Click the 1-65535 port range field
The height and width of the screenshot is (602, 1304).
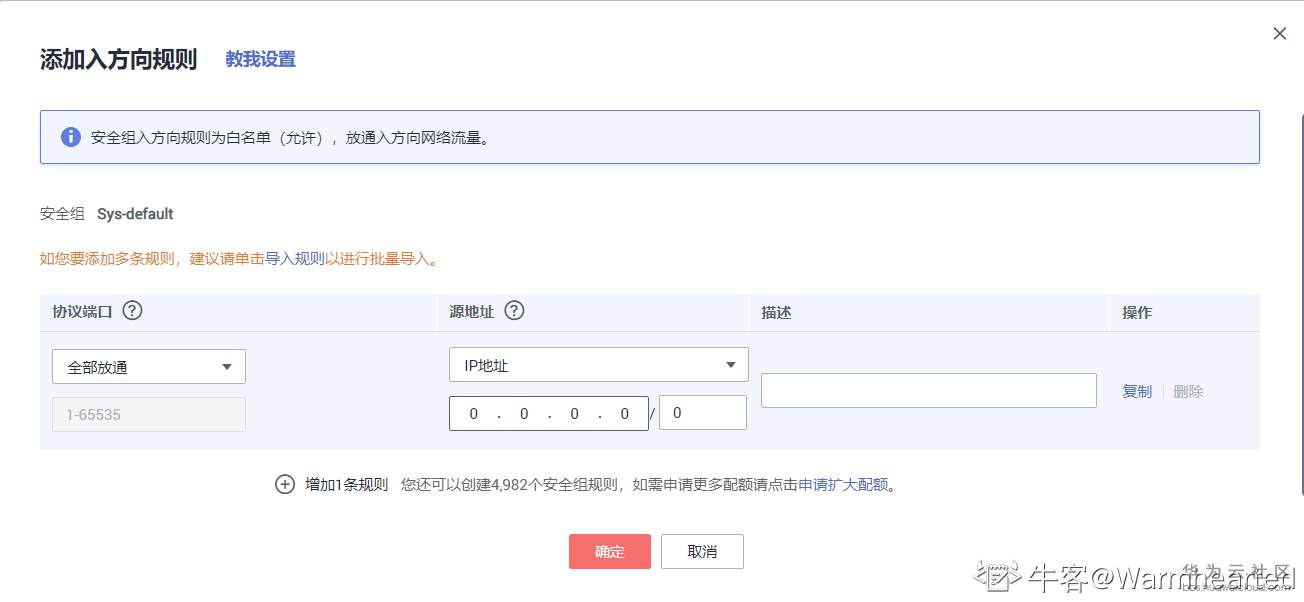(149, 414)
